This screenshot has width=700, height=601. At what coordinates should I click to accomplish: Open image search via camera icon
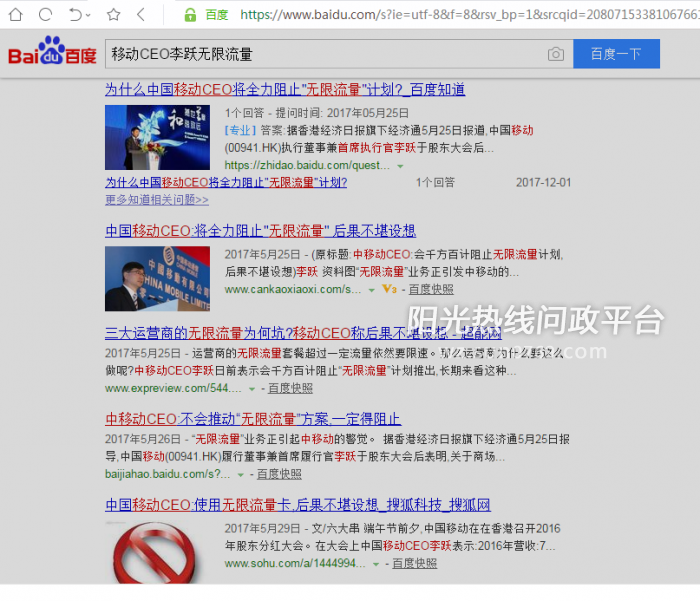click(x=556, y=54)
